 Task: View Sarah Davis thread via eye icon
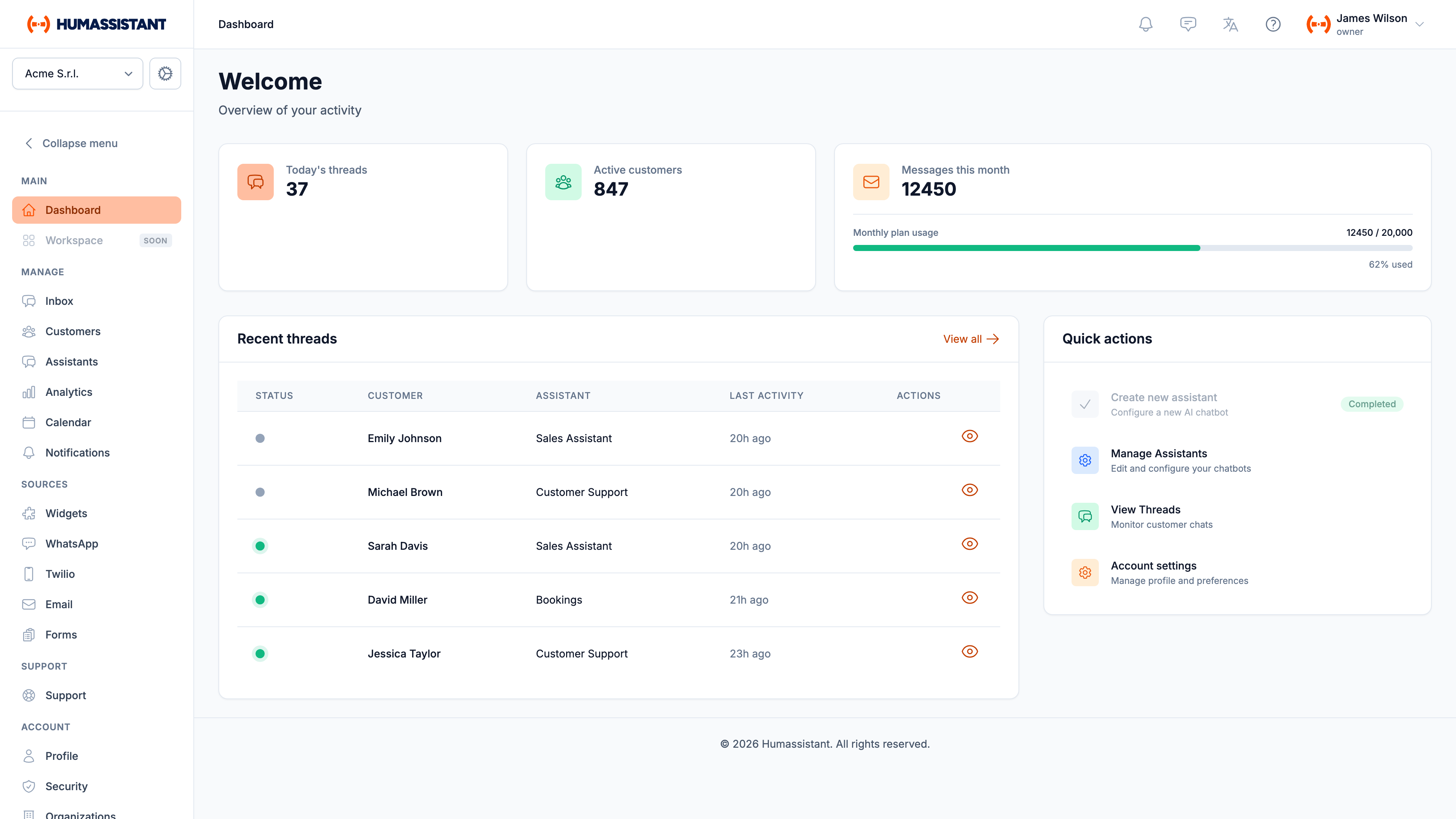point(970,544)
